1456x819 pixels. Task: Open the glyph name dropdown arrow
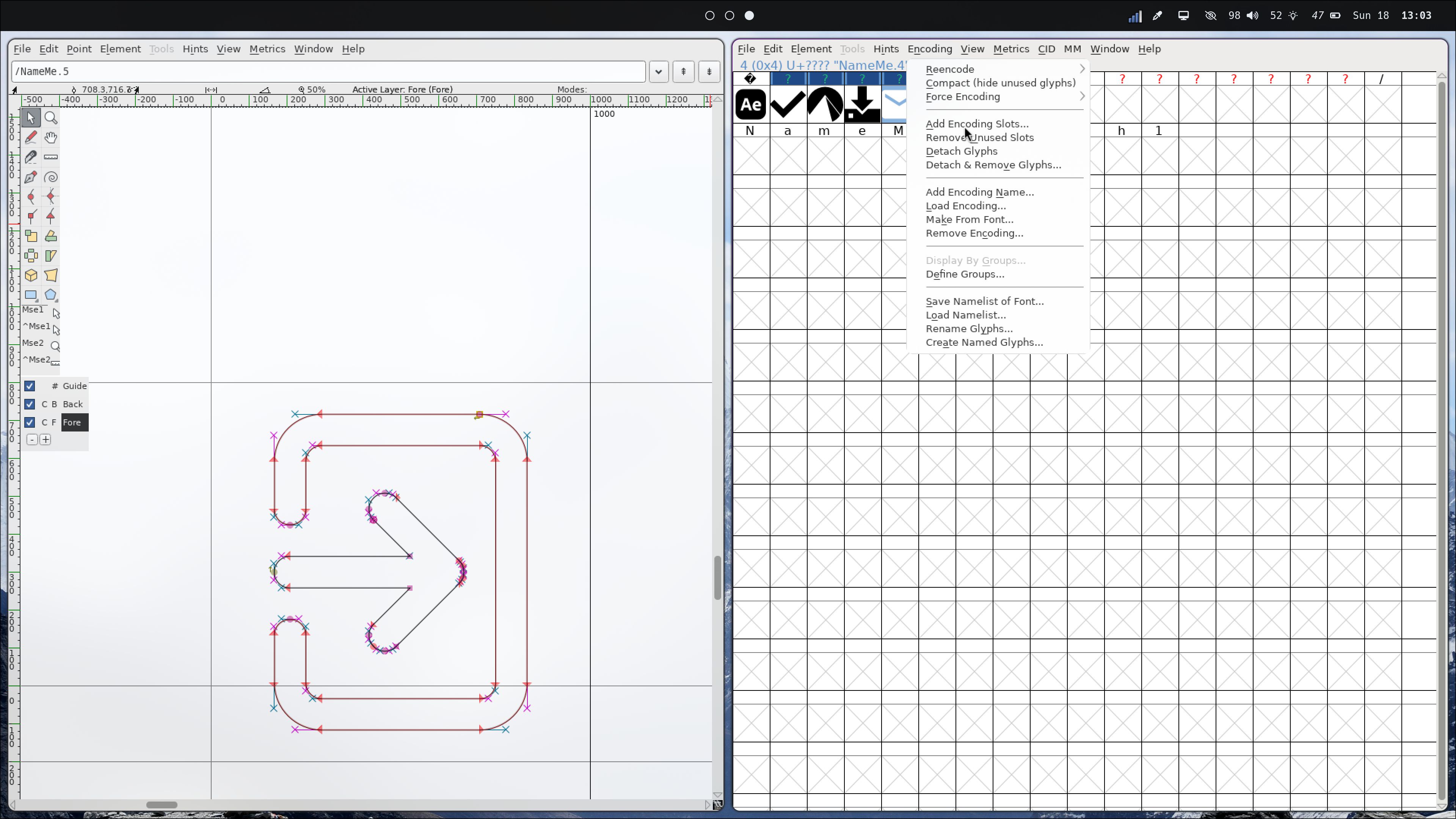tap(659, 72)
